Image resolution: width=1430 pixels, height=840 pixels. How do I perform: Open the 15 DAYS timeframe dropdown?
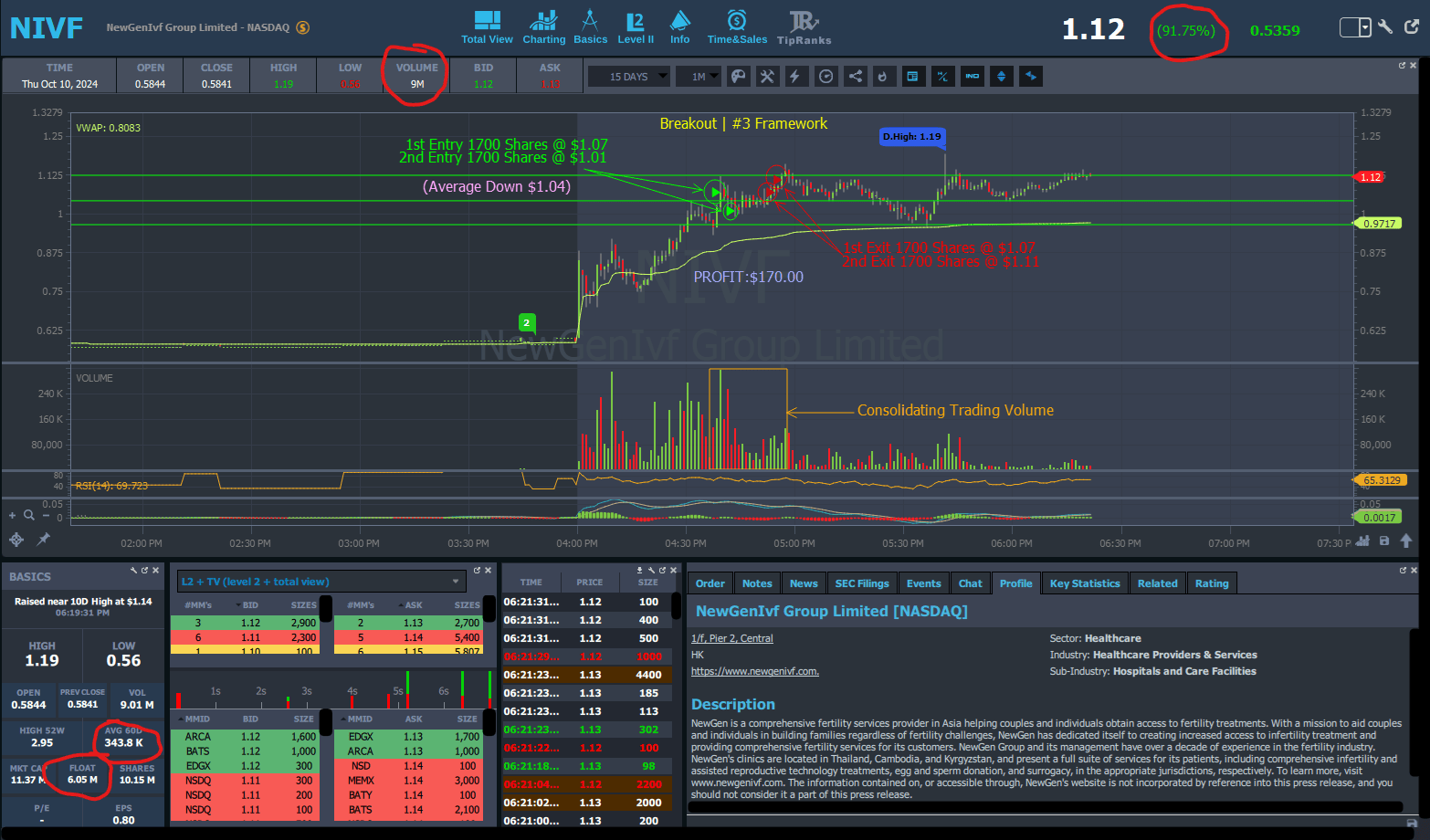(x=629, y=76)
